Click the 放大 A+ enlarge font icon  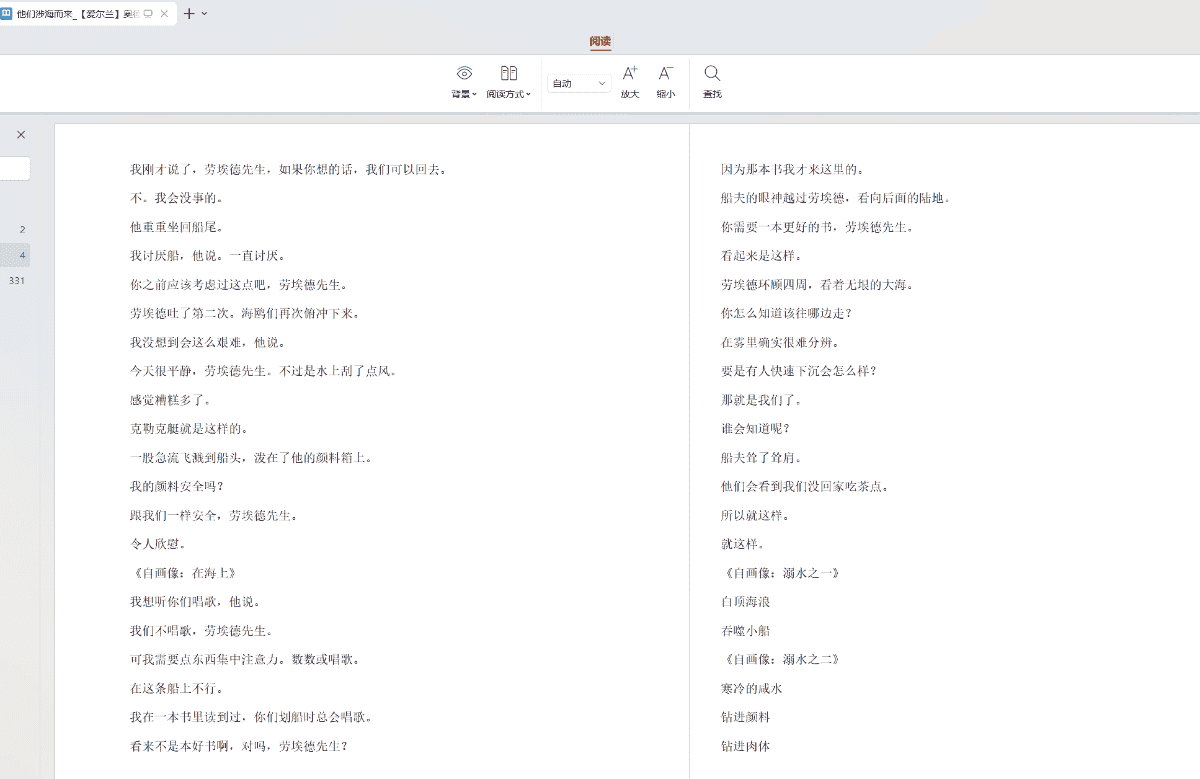coord(630,73)
